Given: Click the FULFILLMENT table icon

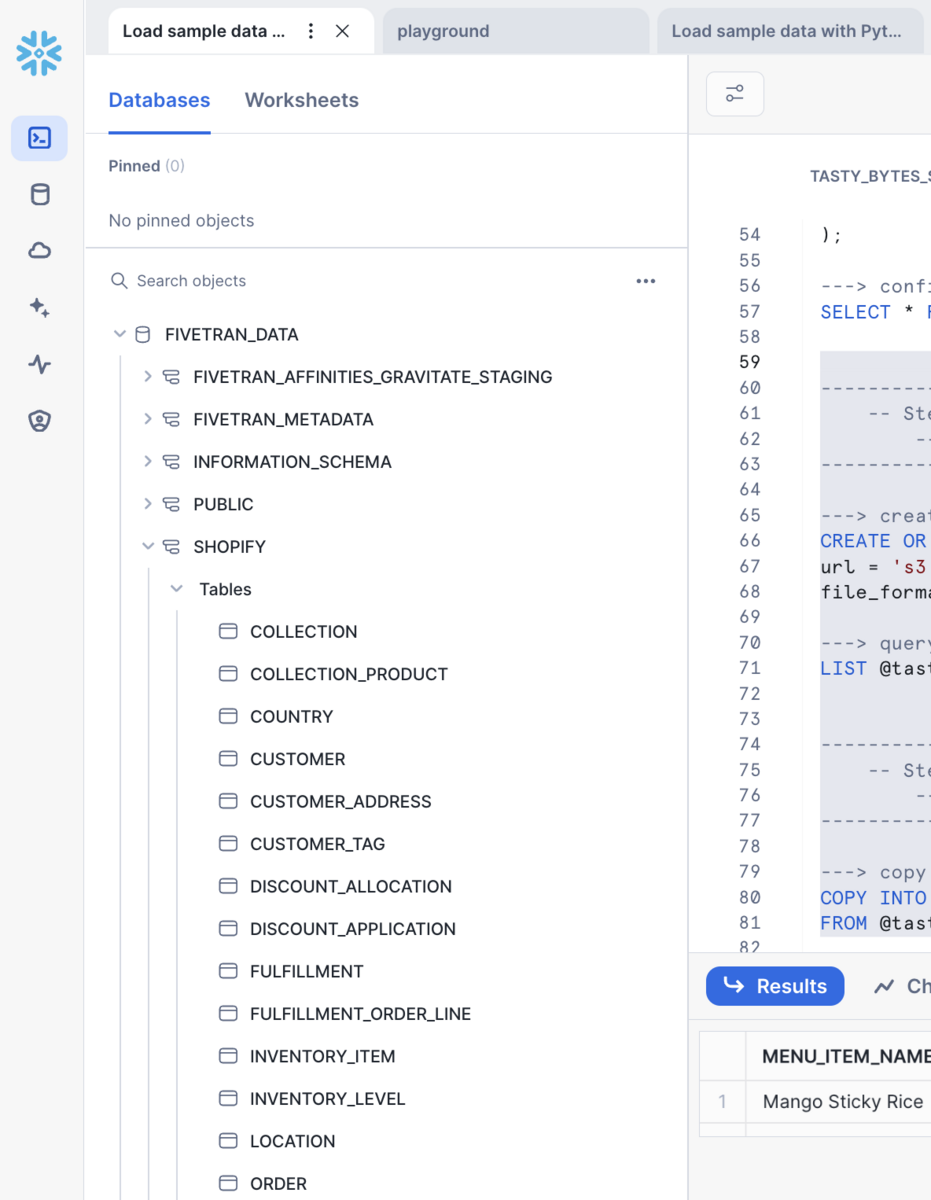Looking at the screenshot, I should coord(228,971).
